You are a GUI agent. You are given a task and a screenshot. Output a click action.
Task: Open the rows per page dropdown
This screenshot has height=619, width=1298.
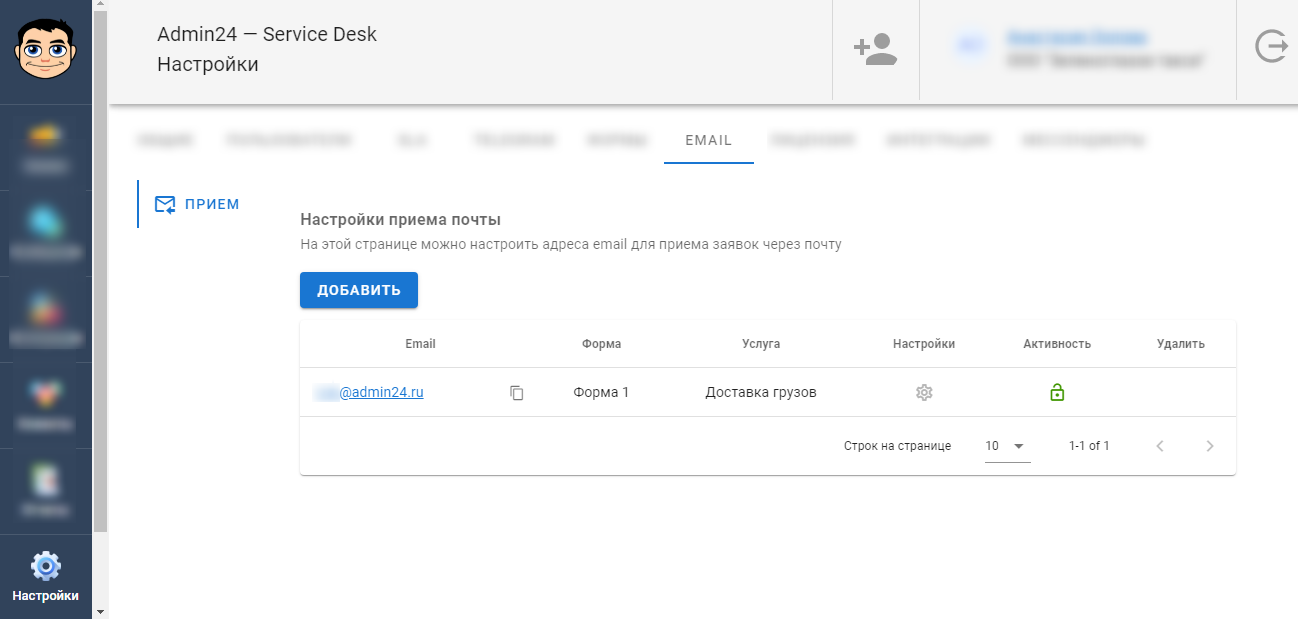click(1007, 446)
